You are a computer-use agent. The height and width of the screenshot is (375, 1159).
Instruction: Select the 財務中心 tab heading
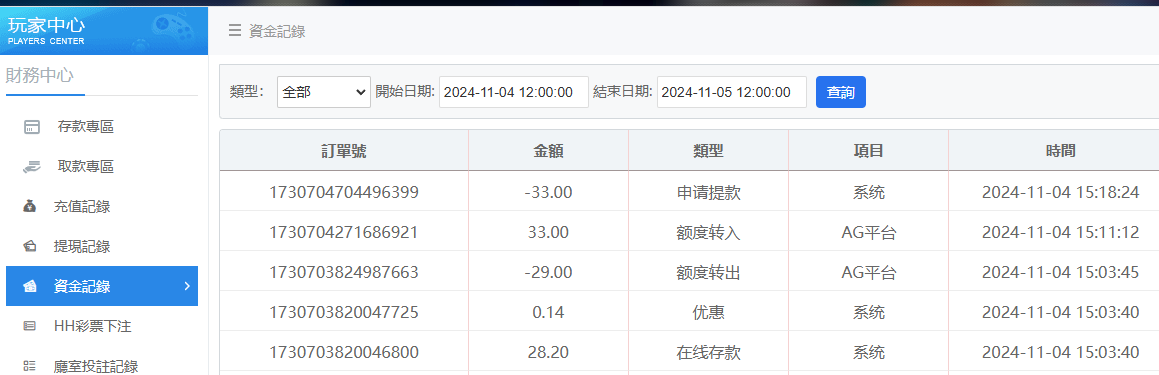tap(39, 75)
